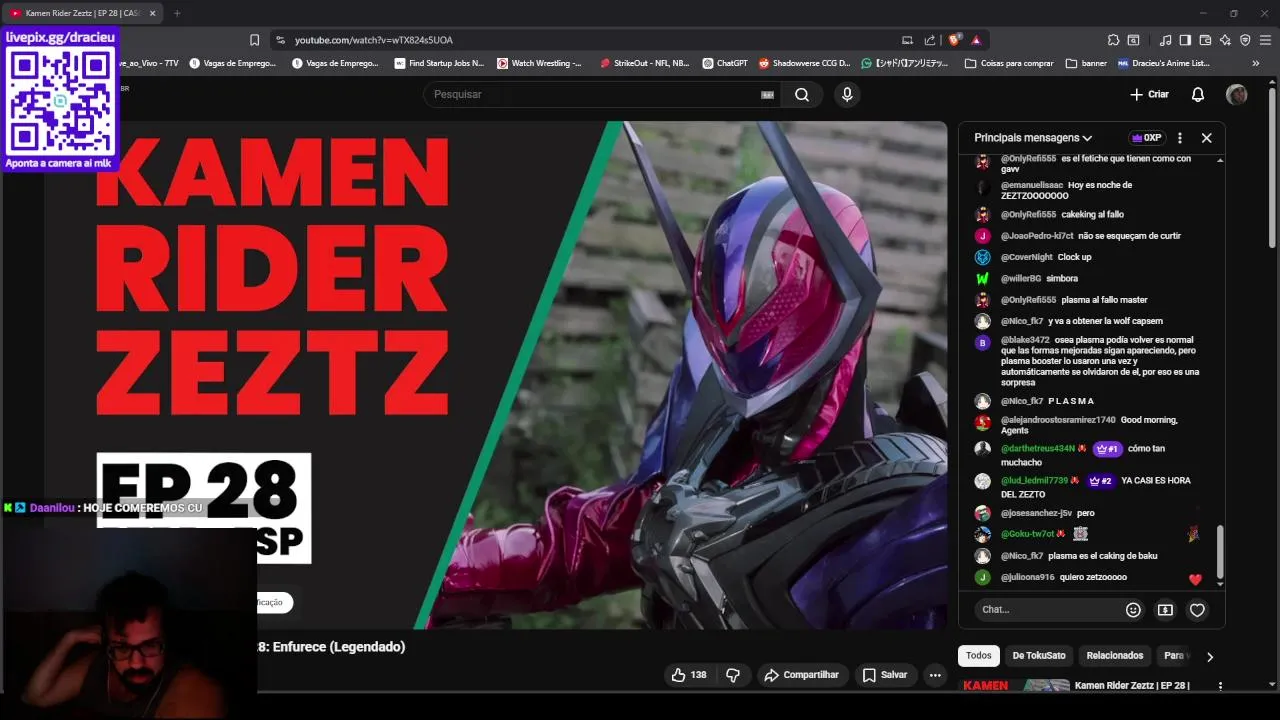The image size is (1280, 720).
Task: Open a new browser tab
Action: click(177, 13)
